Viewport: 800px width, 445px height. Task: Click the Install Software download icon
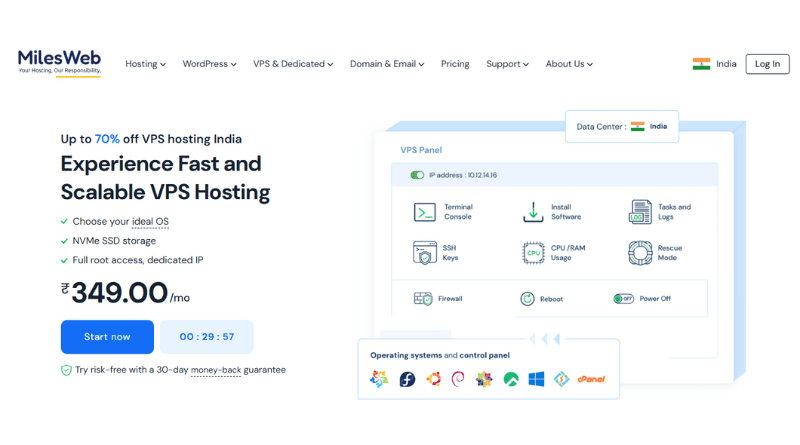click(533, 212)
